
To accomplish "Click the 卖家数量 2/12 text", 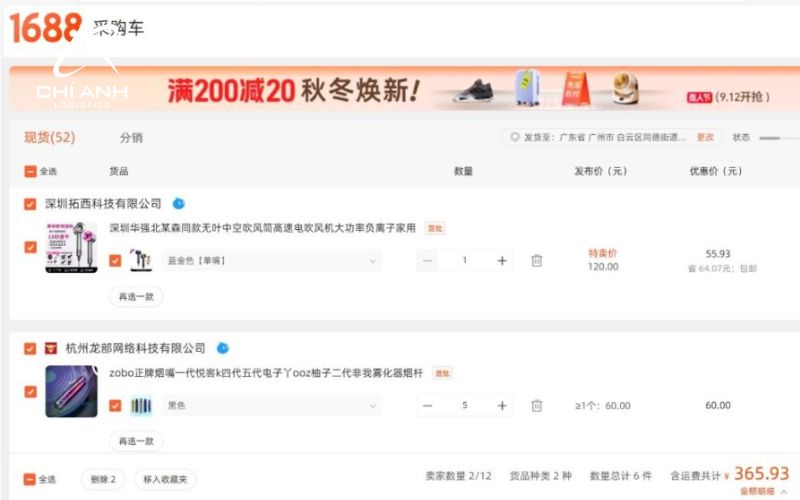I will point(458,476).
